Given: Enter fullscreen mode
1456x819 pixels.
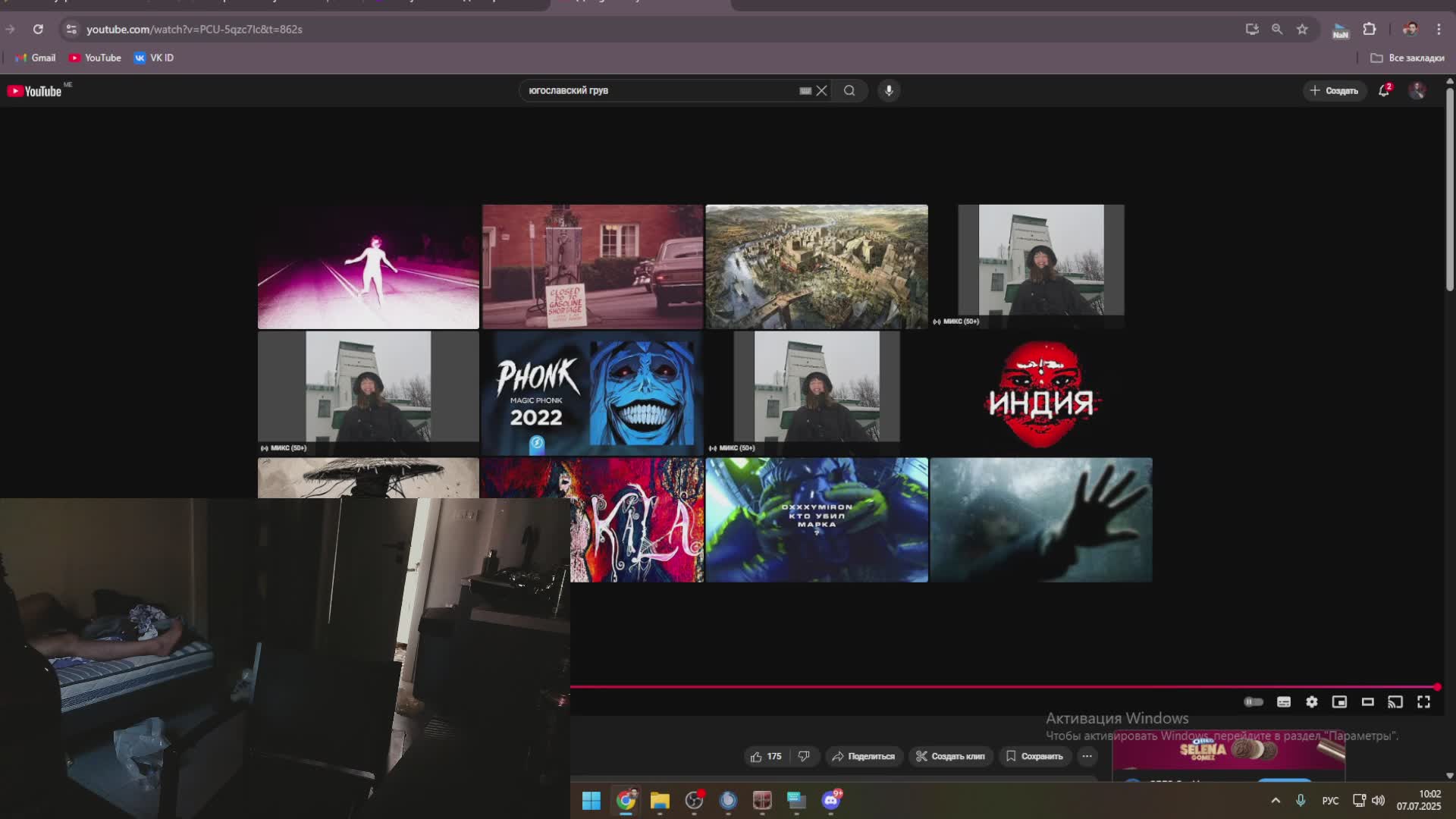Looking at the screenshot, I should pos(1423,702).
